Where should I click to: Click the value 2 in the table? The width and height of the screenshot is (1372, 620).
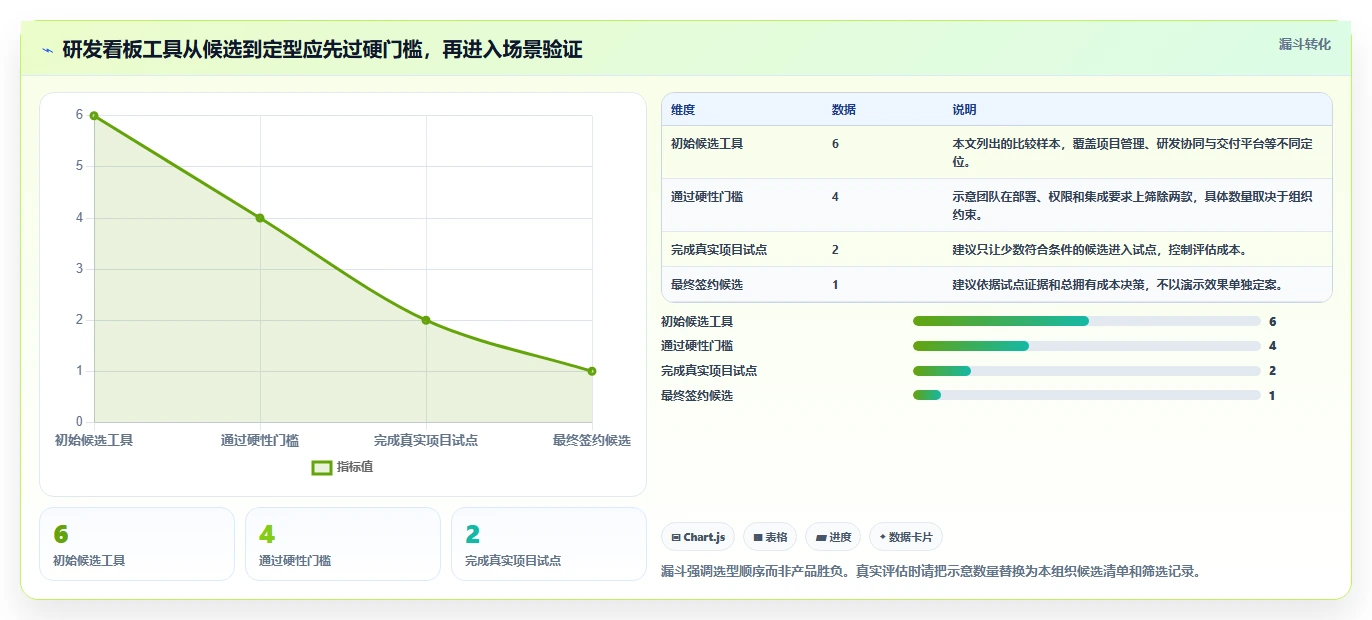pyautogui.click(x=835, y=250)
